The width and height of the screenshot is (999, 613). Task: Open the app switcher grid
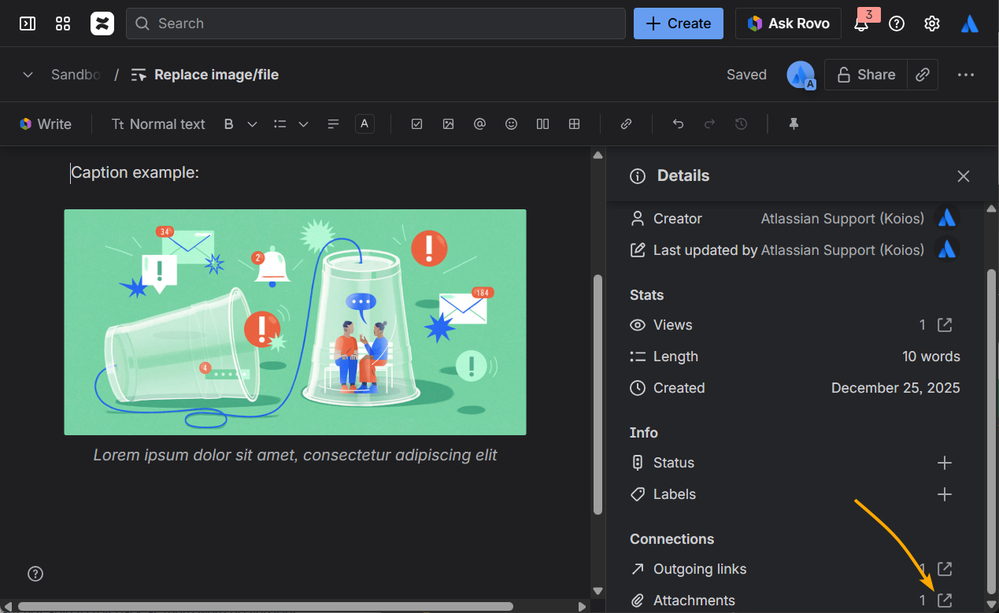pos(63,24)
